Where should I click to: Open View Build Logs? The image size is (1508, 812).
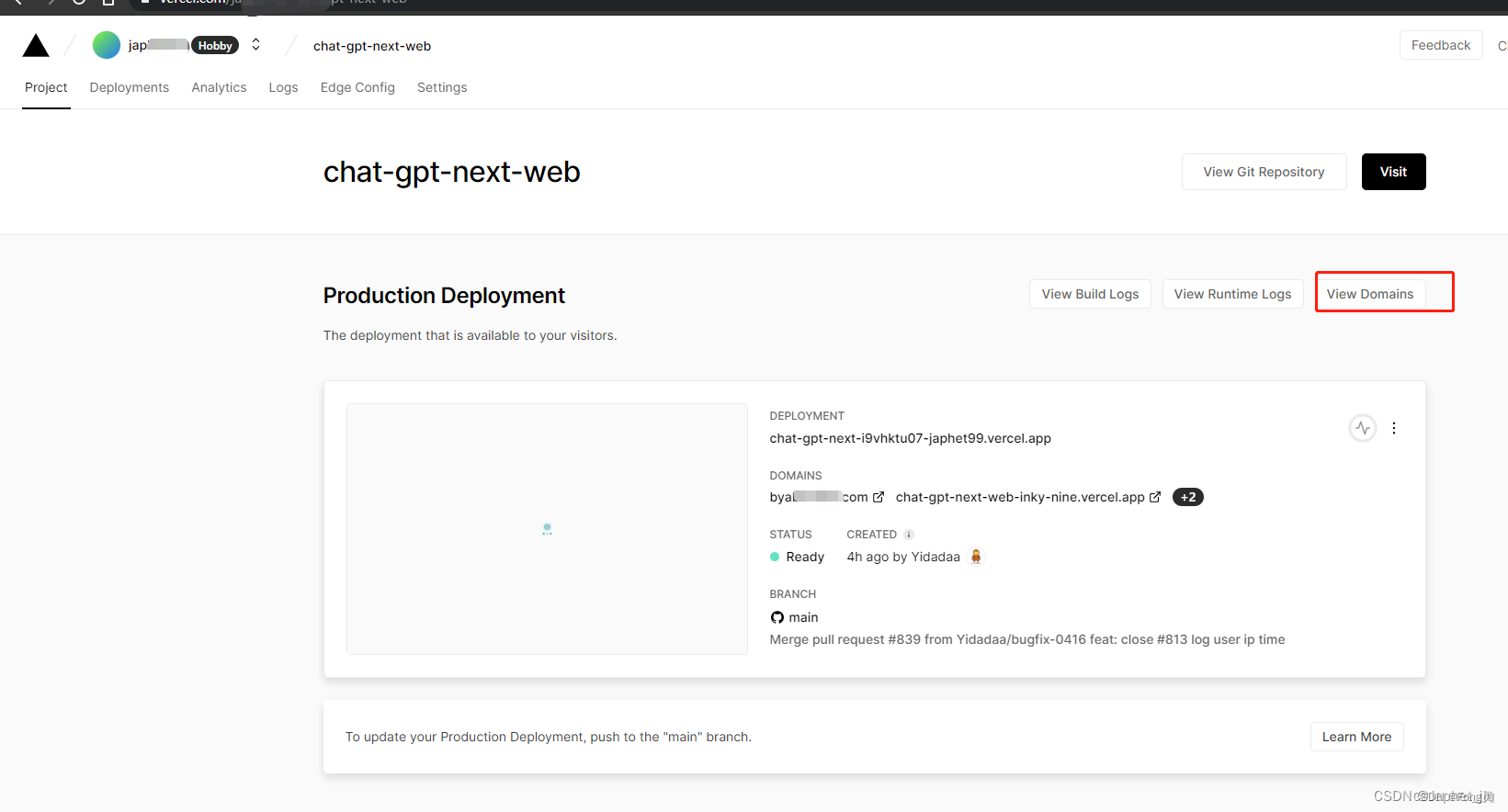(x=1090, y=294)
